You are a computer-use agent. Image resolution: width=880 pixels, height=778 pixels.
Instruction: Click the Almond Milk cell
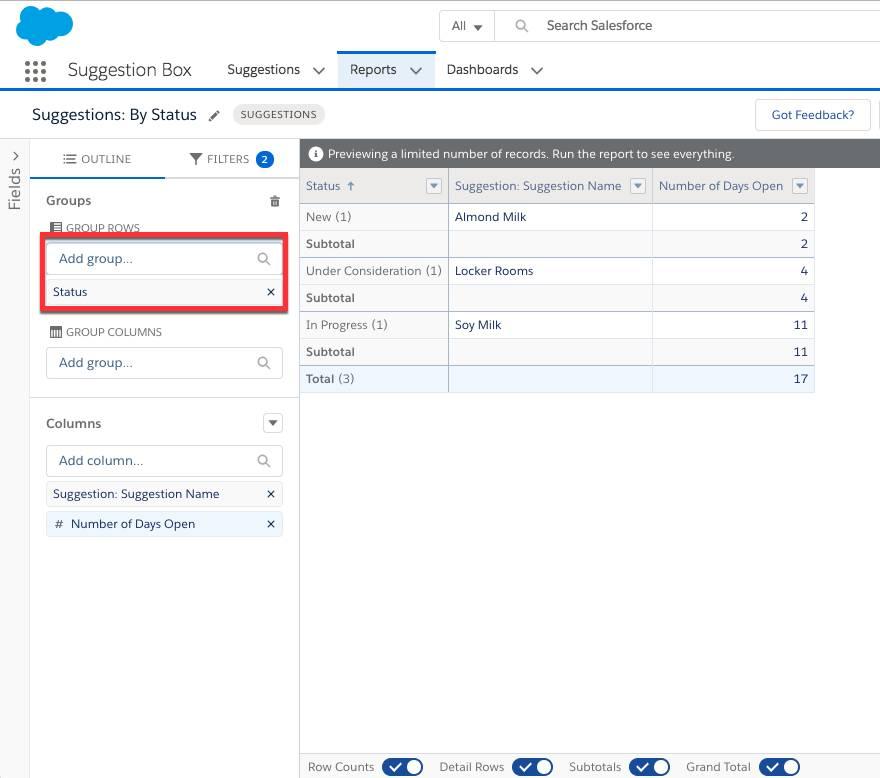coord(550,217)
